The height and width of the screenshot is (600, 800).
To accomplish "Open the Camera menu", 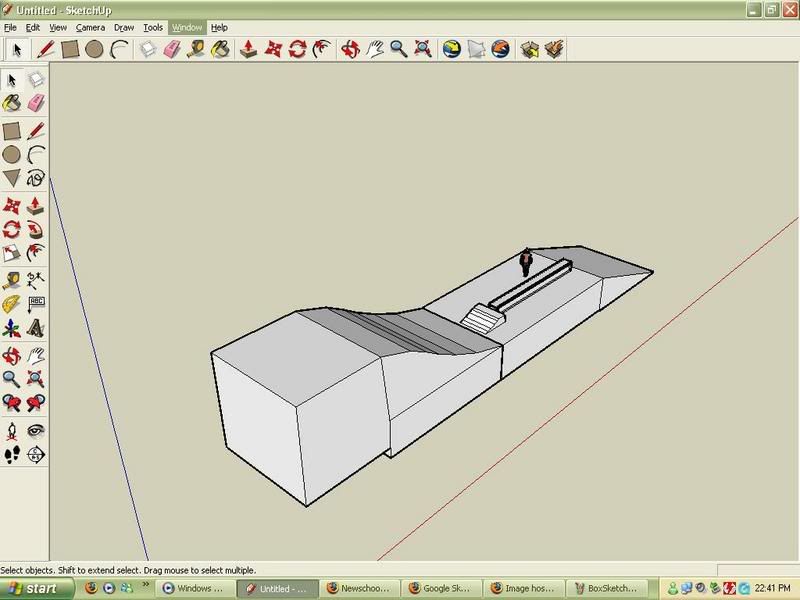I will (90, 28).
